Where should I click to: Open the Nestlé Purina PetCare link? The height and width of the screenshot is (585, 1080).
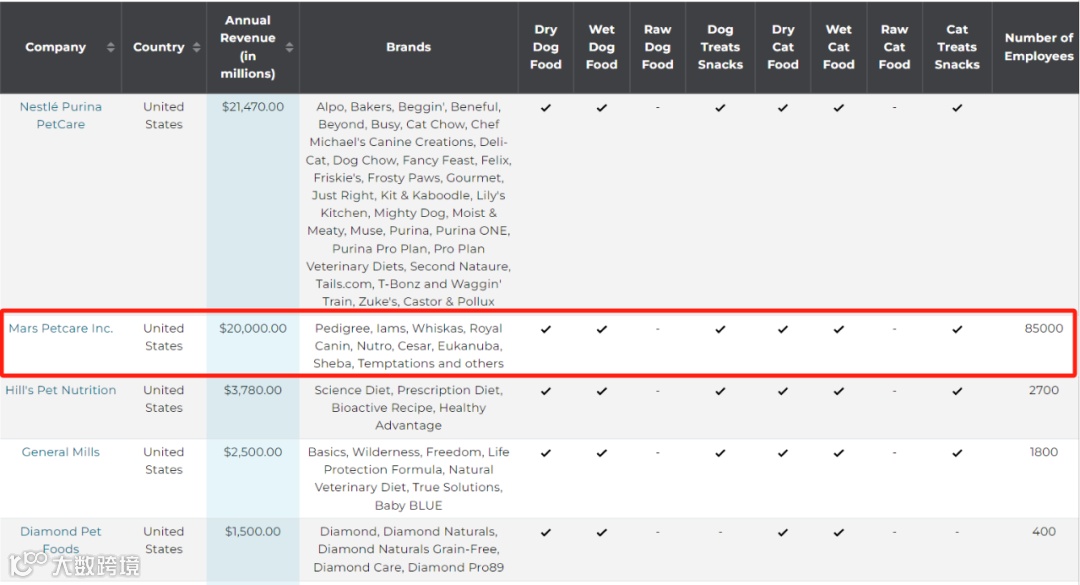point(61,115)
